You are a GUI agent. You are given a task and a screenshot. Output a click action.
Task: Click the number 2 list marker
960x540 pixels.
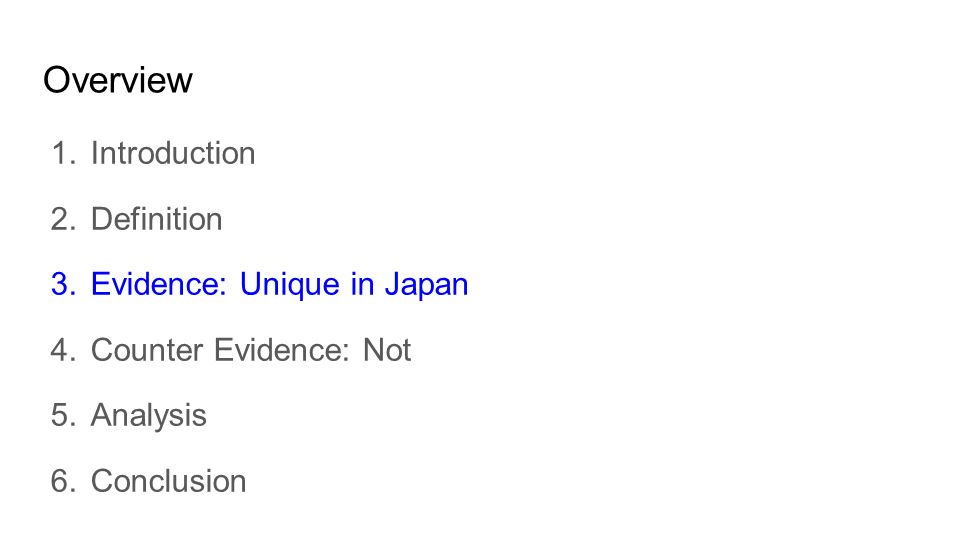pyautogui.click(x=64, y=219)
